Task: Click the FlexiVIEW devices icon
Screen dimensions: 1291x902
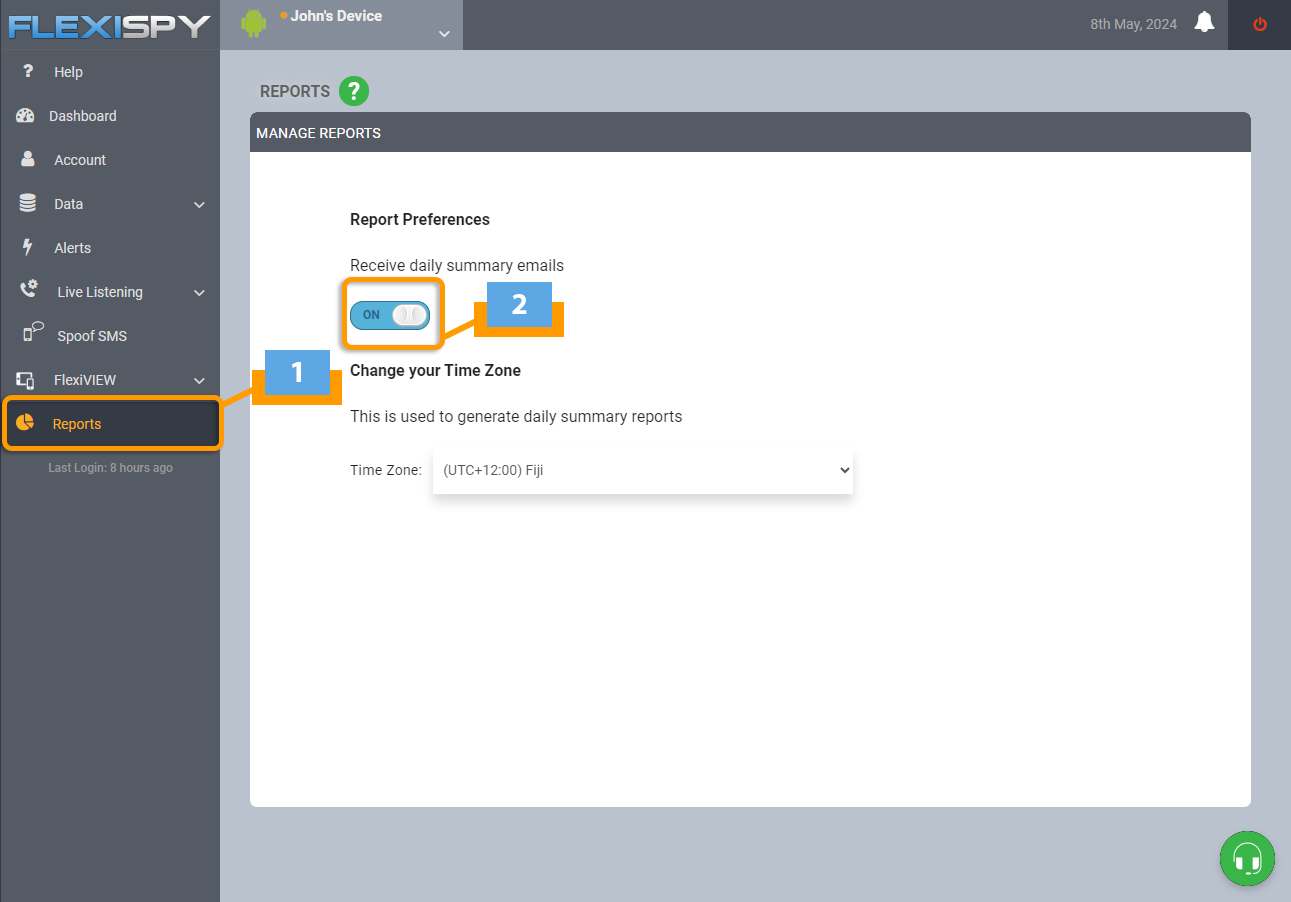Action: [26, 380]
